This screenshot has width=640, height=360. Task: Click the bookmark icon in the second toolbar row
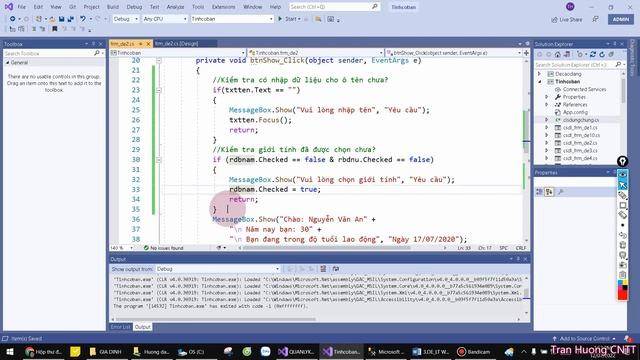(x=54, y=29)
